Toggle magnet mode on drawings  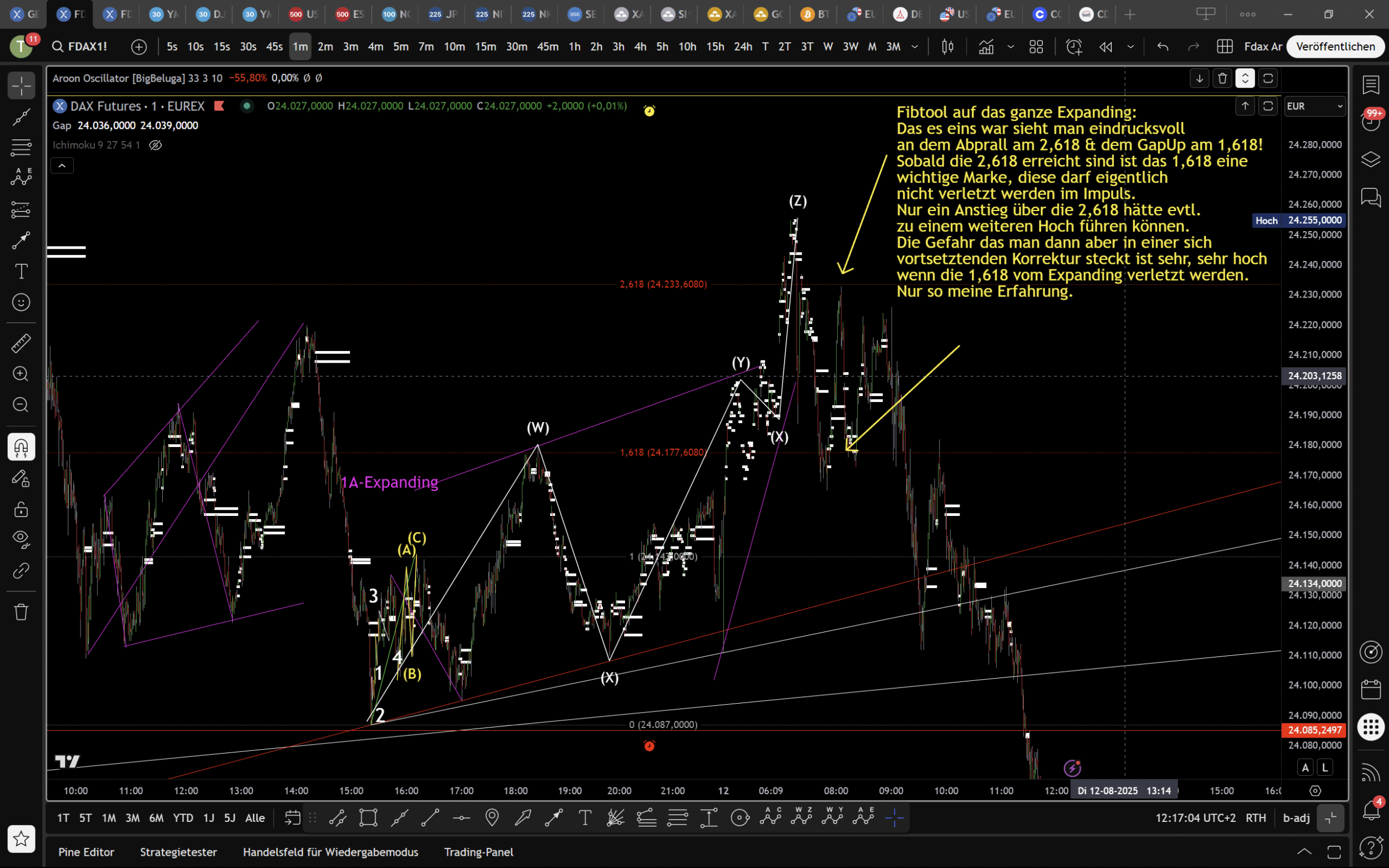[x=21, y=447]
